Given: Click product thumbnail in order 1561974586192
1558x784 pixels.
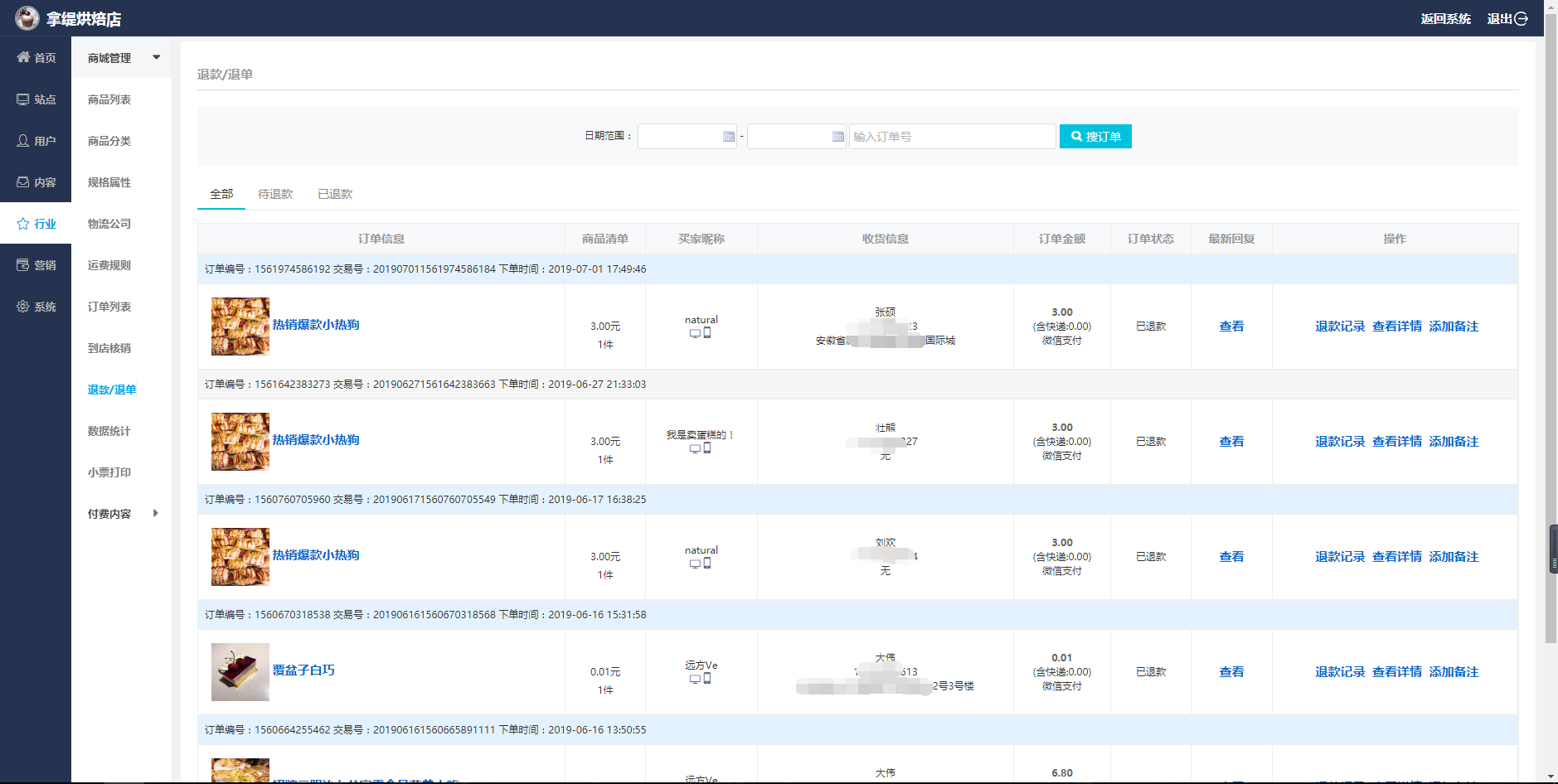Looking at the screenshot, I should pos(240,327).
